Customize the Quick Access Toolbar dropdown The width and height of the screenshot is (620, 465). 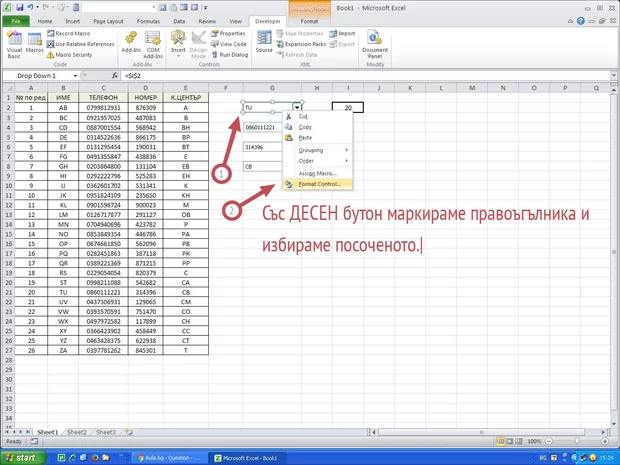[x=206, y=8]
